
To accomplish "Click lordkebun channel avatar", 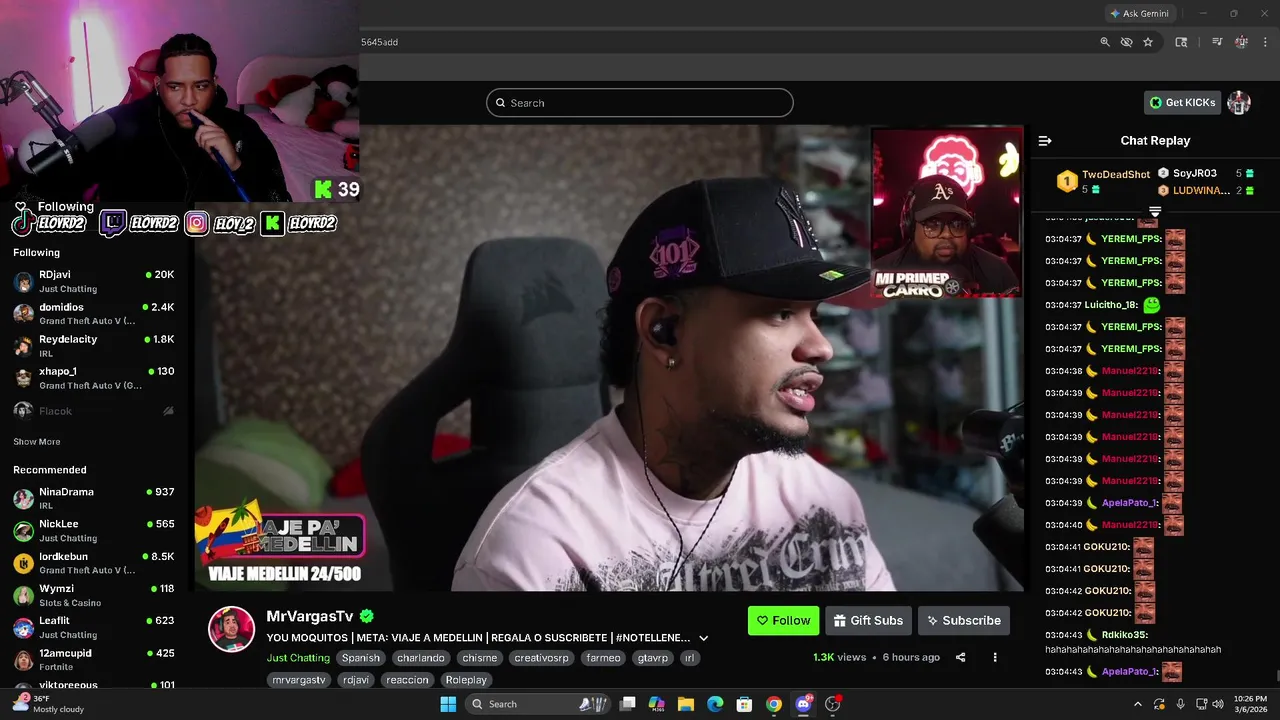I will 23,563.
